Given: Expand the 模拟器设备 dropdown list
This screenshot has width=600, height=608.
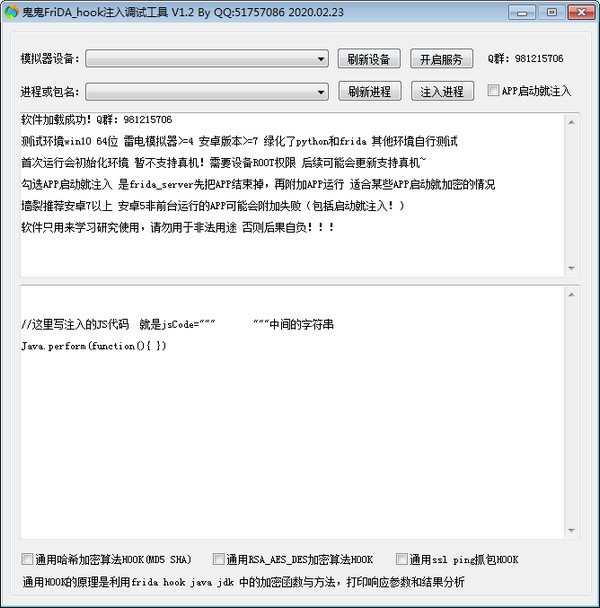Looking at the screenshot, I should (320, 59).
